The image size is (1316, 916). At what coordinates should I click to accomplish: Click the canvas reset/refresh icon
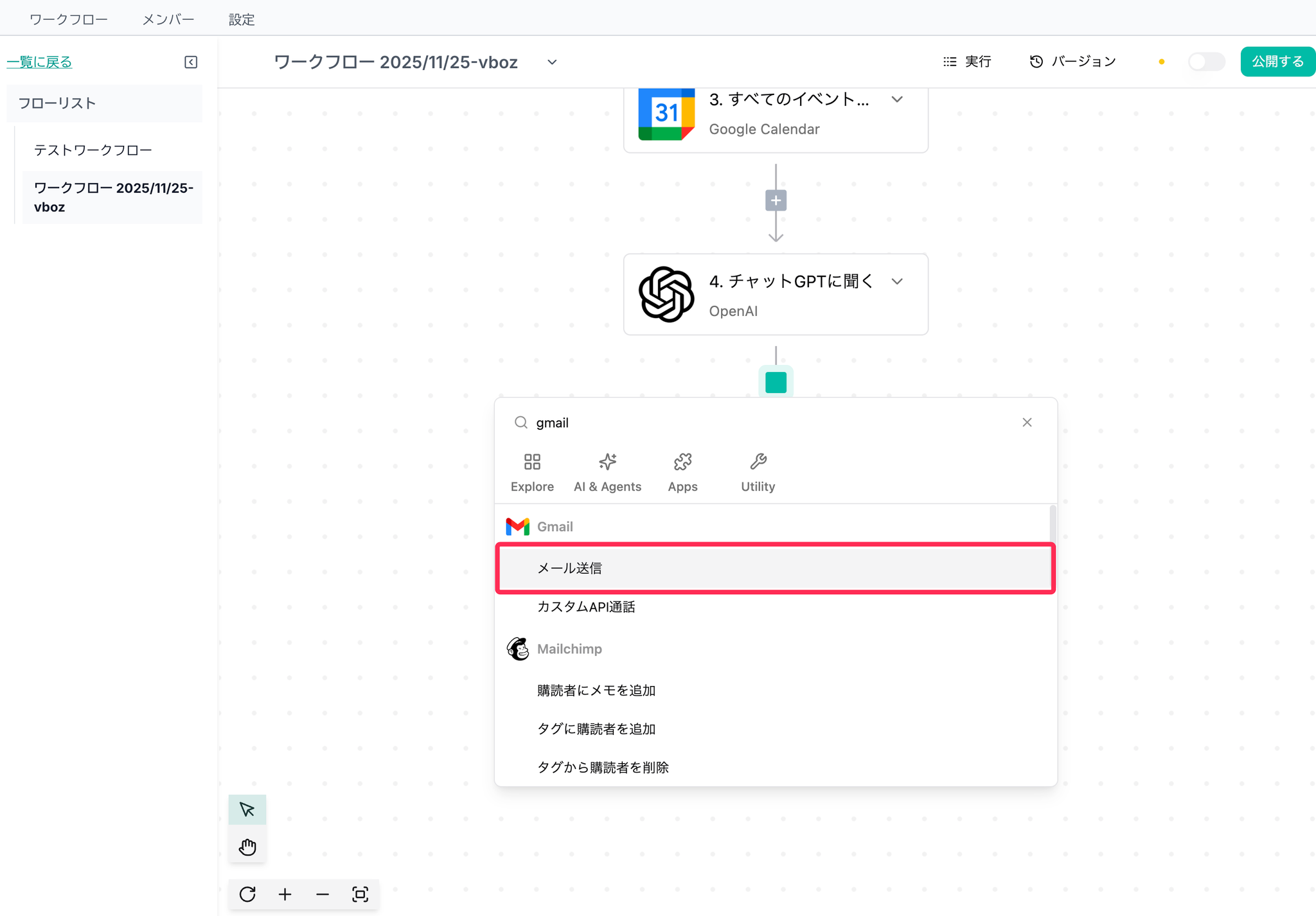(247, 894)
